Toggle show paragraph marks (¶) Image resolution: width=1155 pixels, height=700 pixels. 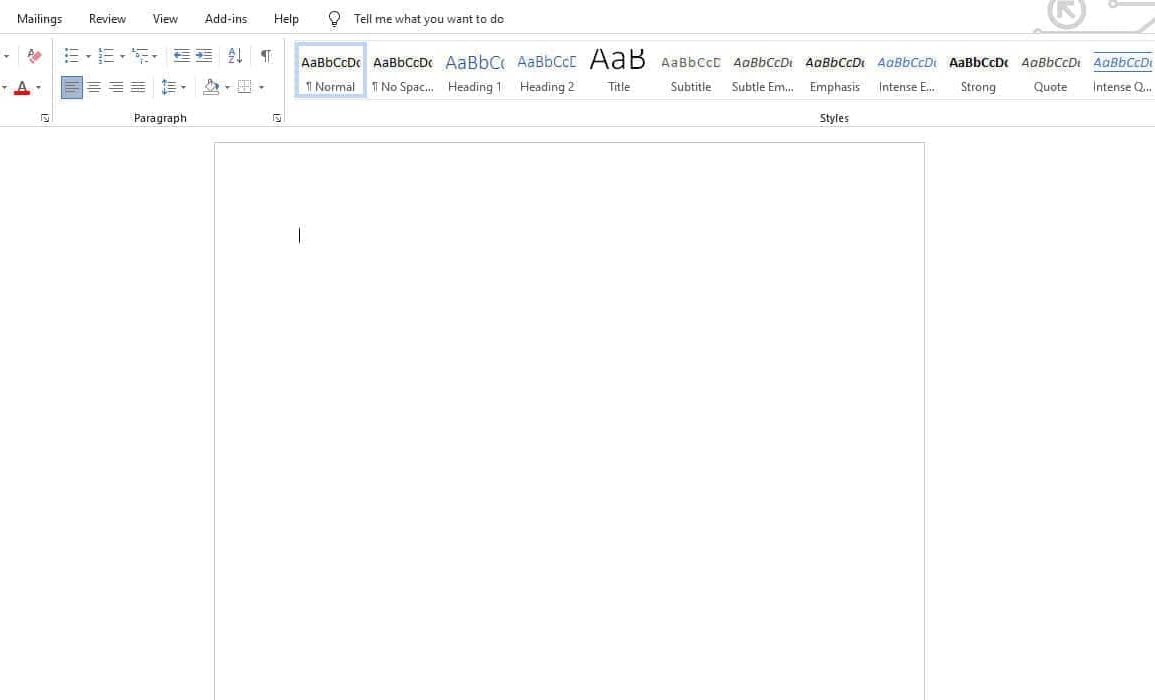pyautogui.click(x=265, y=56)
